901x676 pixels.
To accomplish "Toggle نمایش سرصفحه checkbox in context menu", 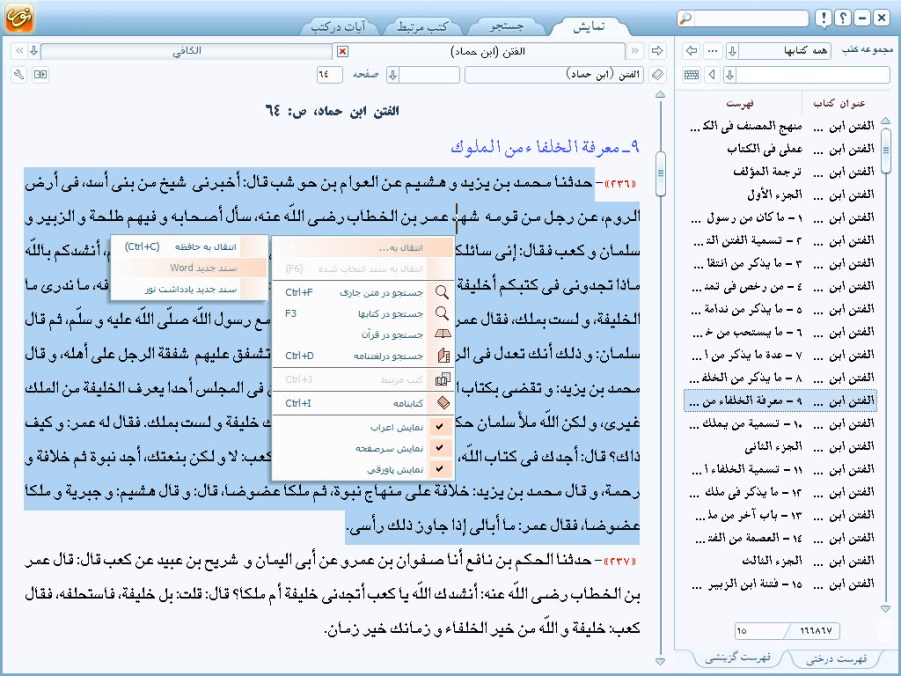I will point(440,448).
